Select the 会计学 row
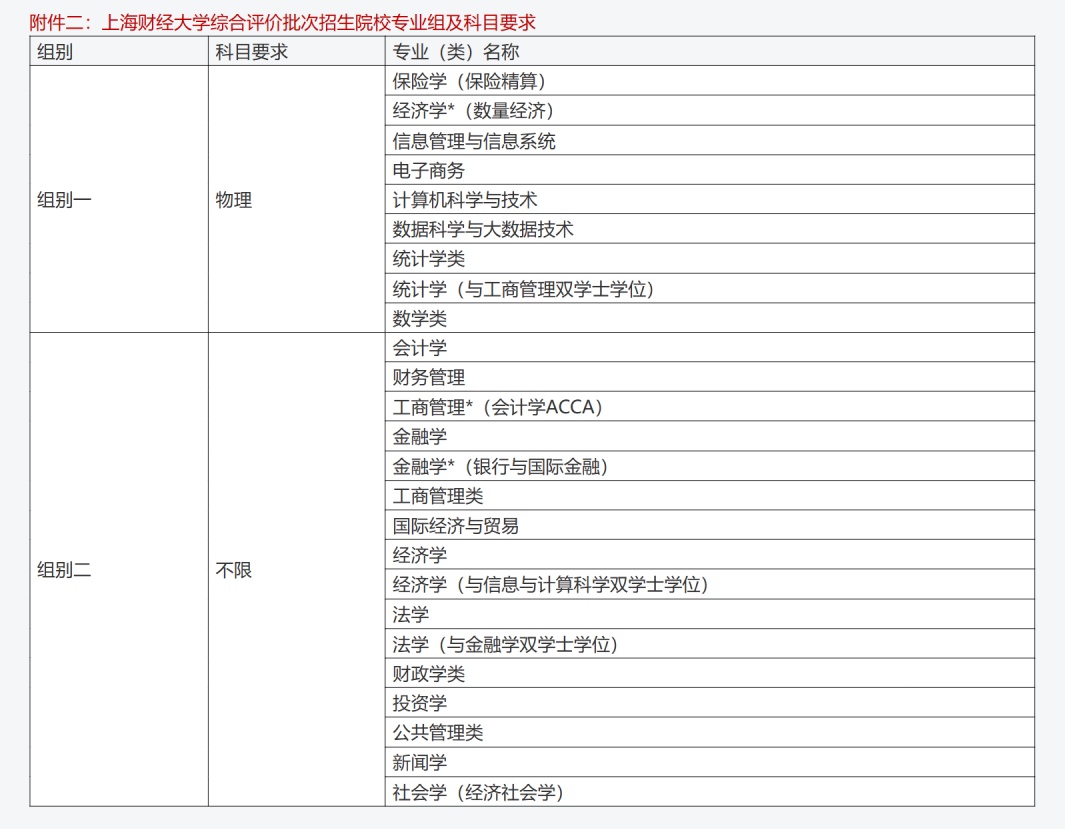 [710, 348]
